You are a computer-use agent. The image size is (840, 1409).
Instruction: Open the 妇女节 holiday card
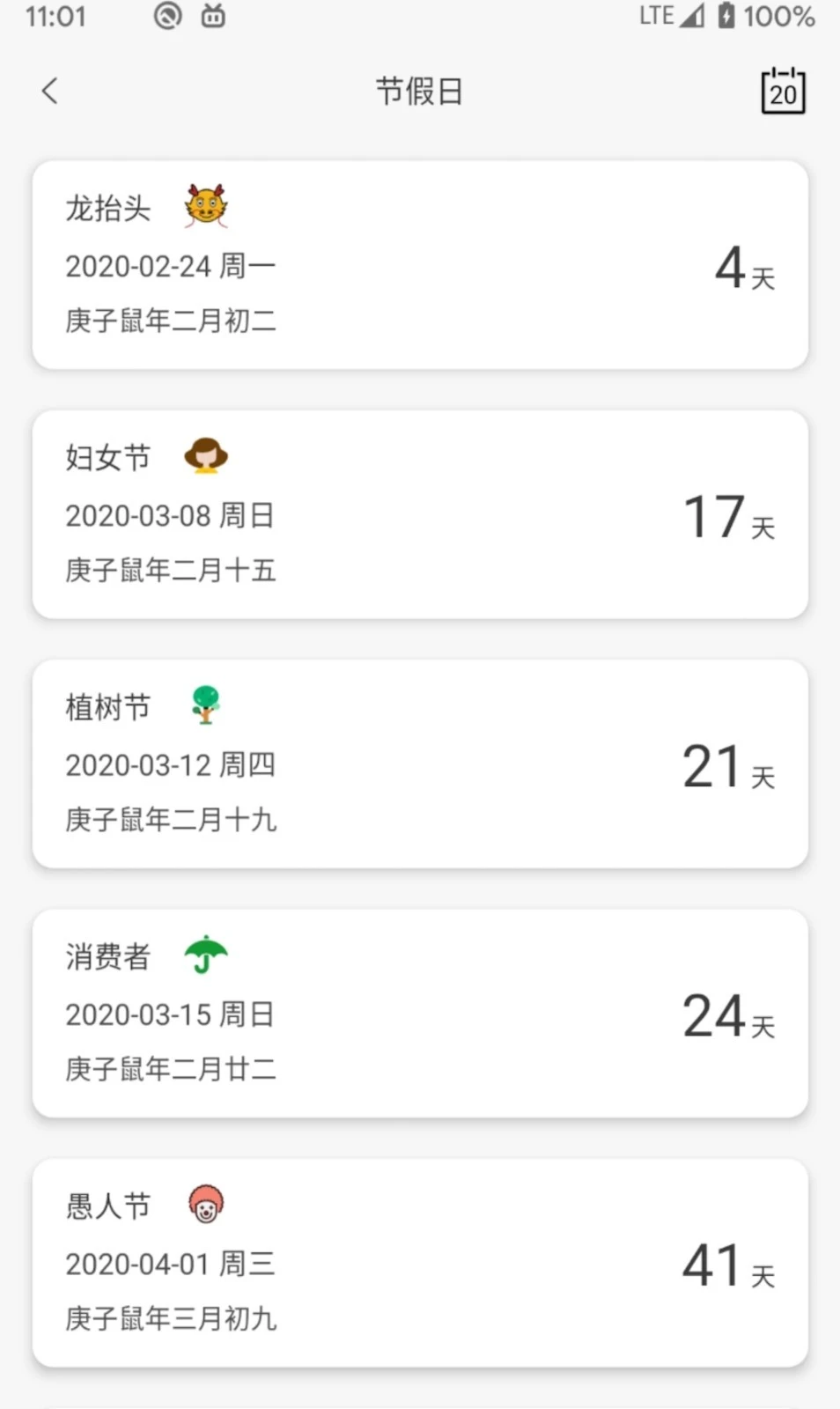coord(420,514)
